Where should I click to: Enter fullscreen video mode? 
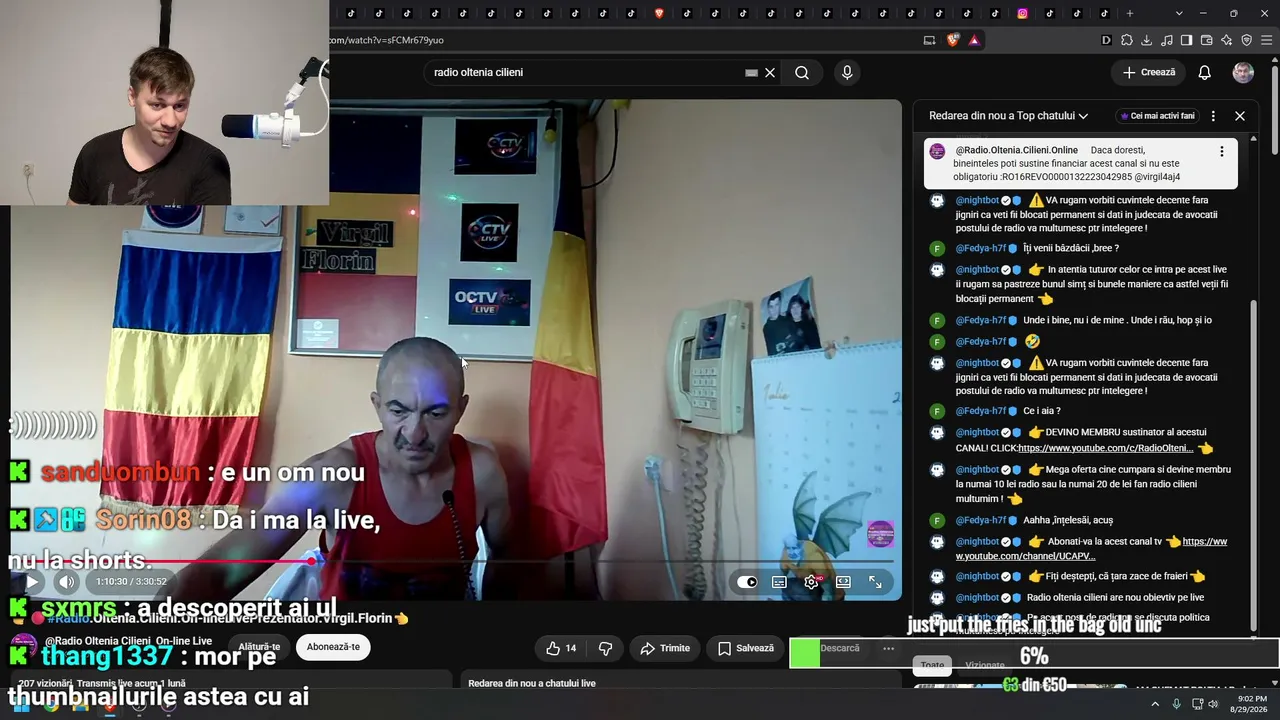pos(875,582)
